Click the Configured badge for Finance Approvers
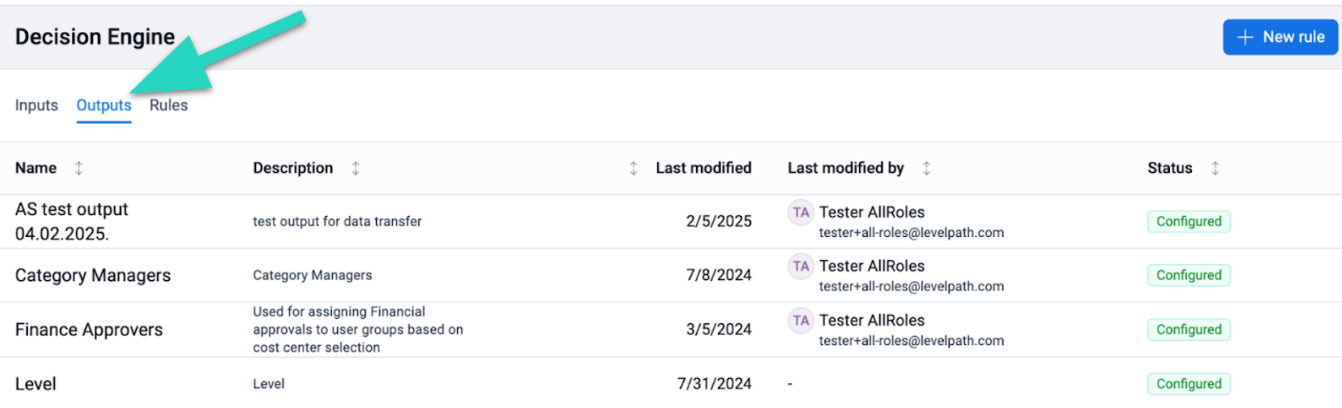Viewport: 1342px width, 408px height. [1189, 330]
